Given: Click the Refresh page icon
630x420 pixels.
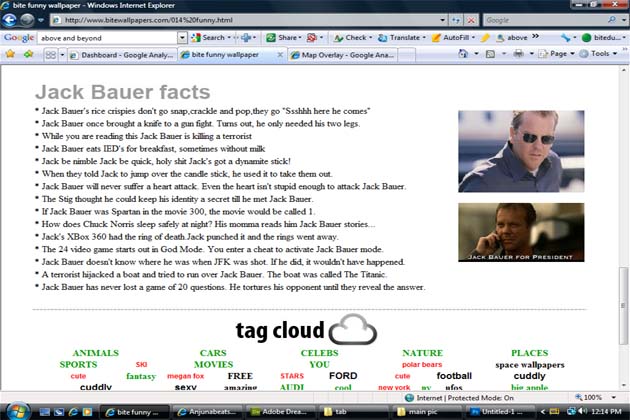Looking at the screenshot, I should [x=453, y=19].
